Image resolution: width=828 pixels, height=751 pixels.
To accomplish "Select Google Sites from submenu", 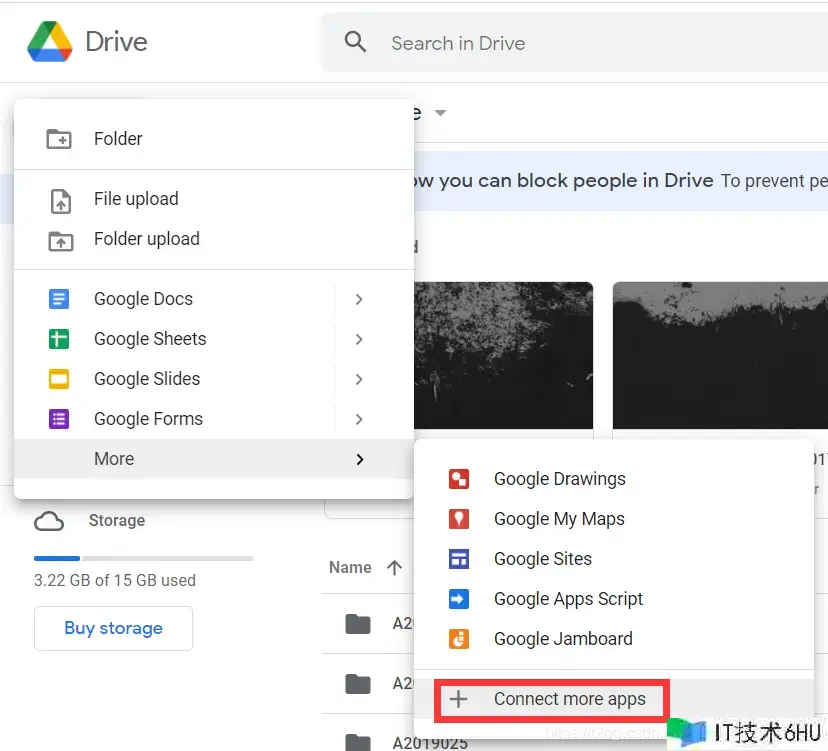I will (x=614, y=559).
